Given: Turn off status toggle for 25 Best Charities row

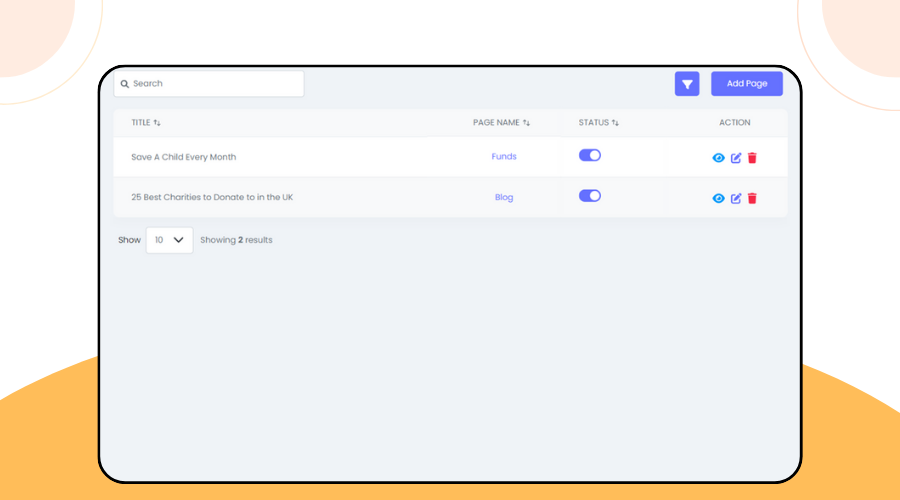Looking at the screenshot, I should coord(590,196).
